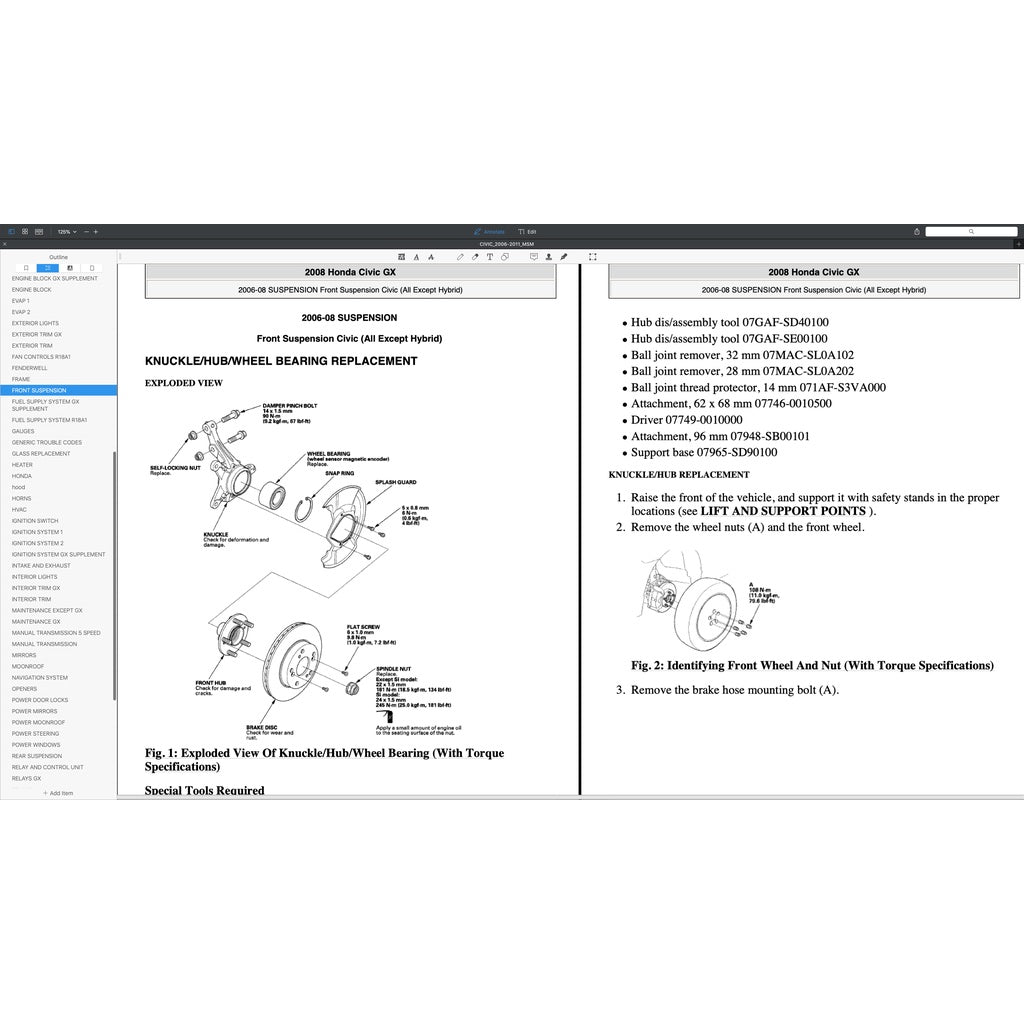The height and width of the screenshot is (1024, 1024).
Task: Toggle the sidebar panel view
Action: pos(12,231)
